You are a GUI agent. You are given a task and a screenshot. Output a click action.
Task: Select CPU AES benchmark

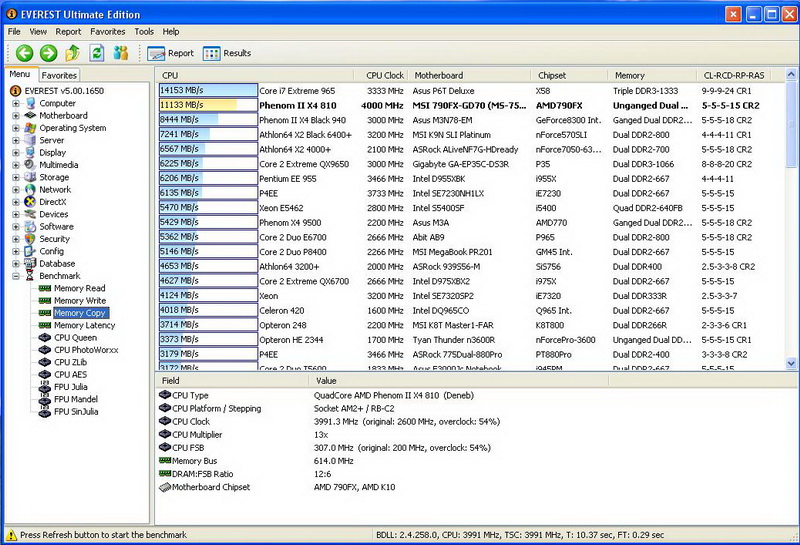point(70,374)
